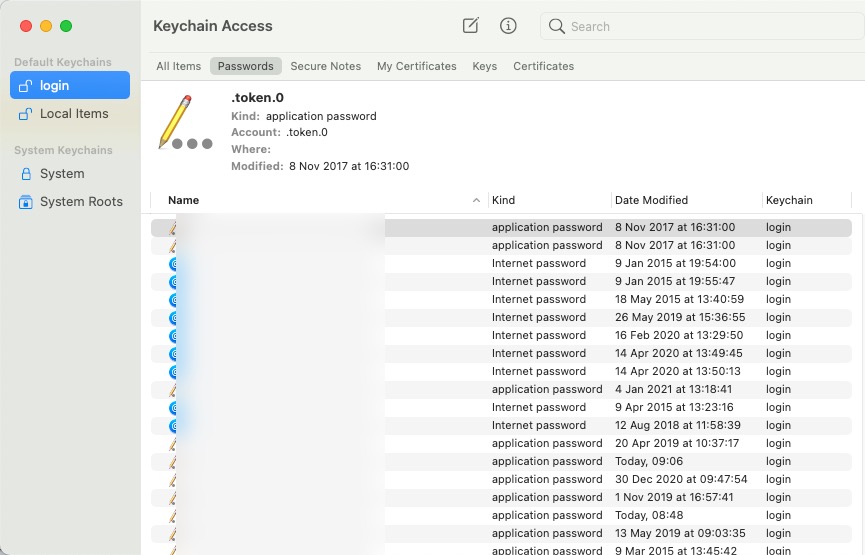865x555 pixels.
Task: Toggle sort order using Name column arrow
Action: [476, 201]
